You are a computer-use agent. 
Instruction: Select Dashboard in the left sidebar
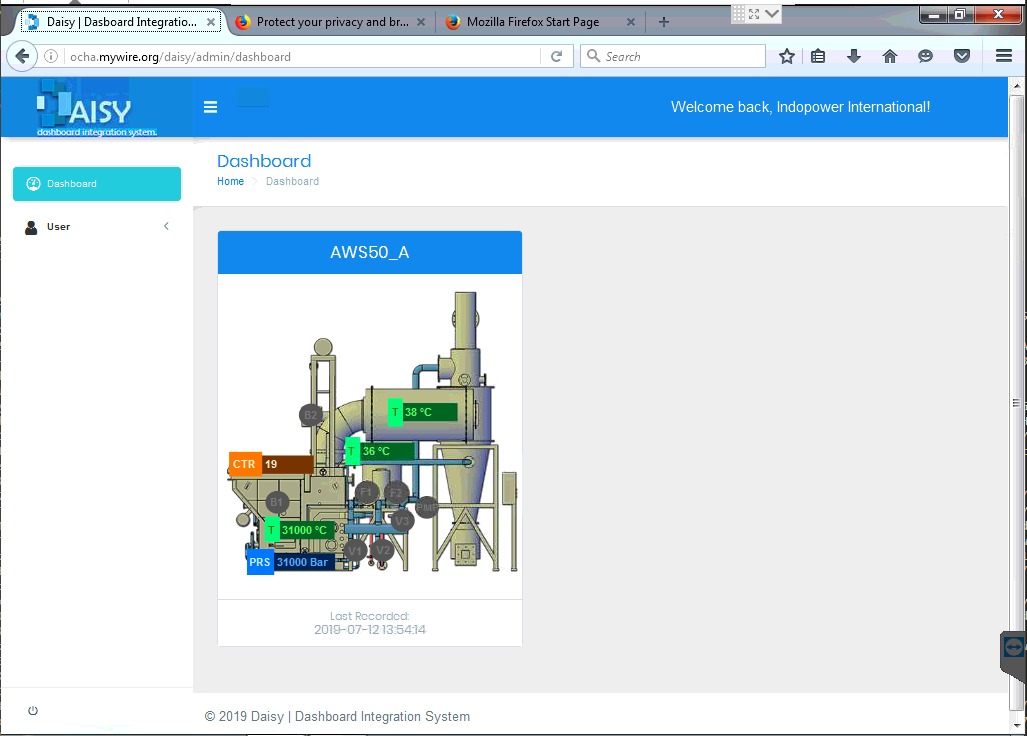[97, 184]
